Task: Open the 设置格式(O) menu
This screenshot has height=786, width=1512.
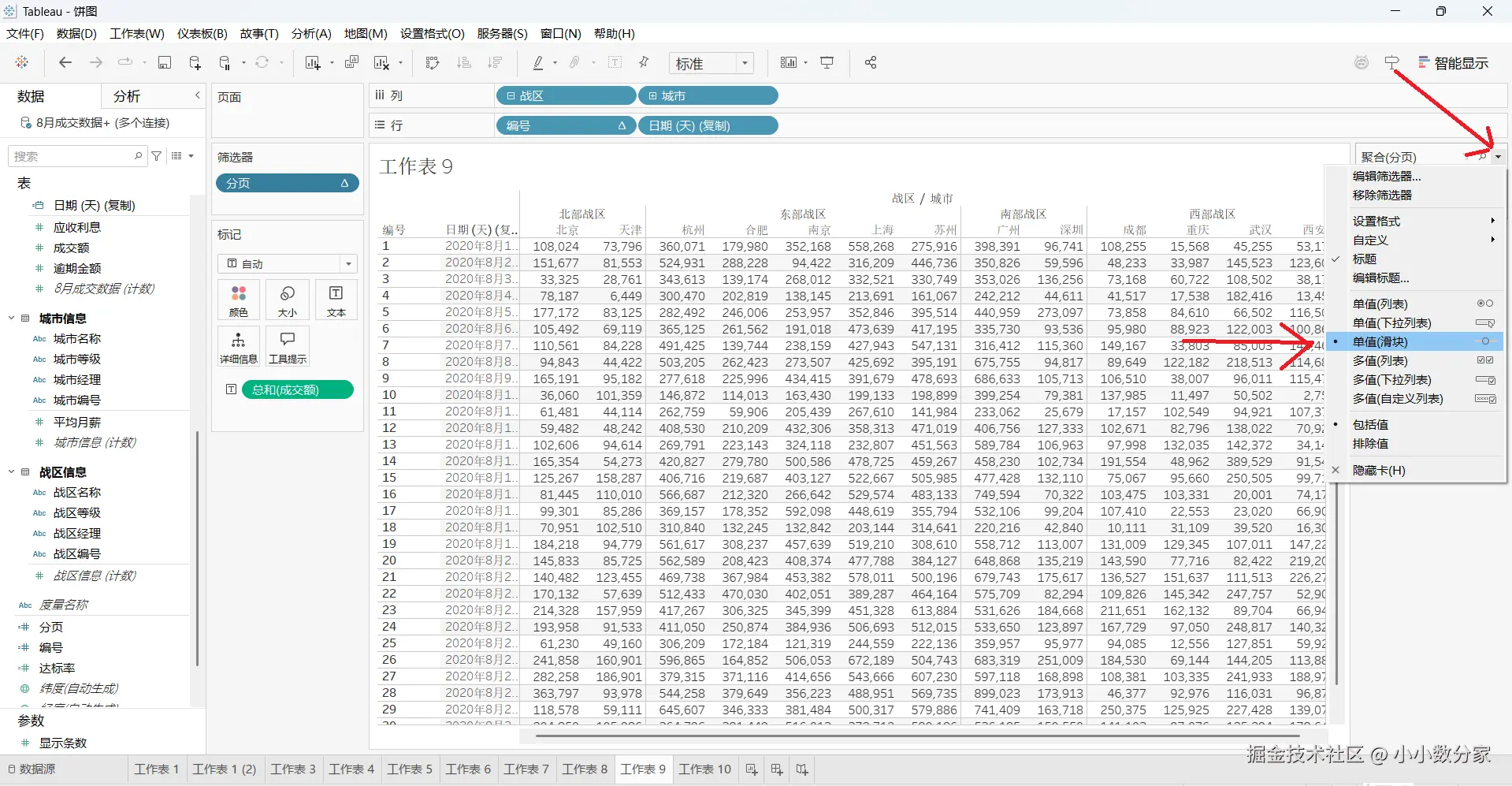Action: (x=433, y=33)
